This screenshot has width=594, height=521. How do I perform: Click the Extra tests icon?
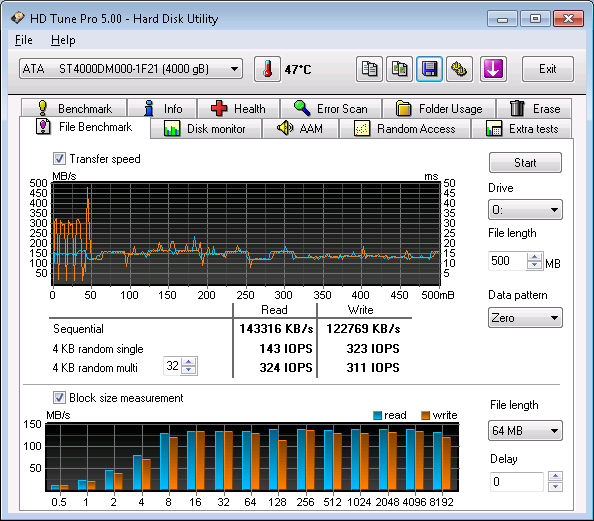494,128
